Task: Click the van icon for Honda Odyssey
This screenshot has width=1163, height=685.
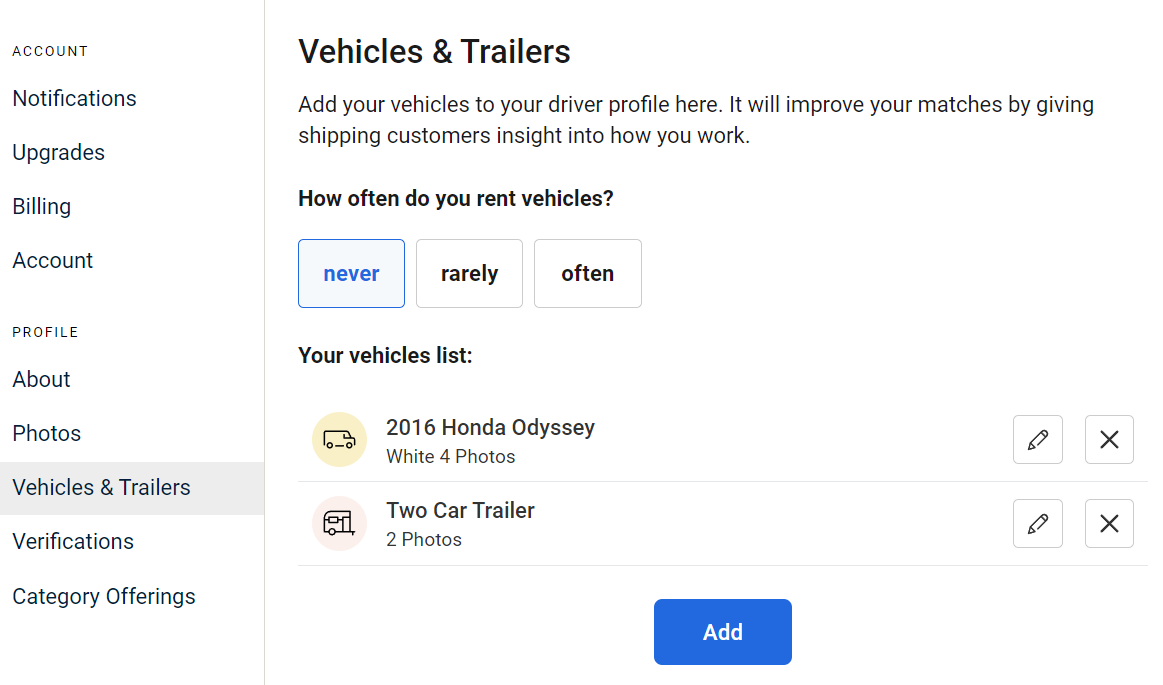Action: tap(339, 440)
